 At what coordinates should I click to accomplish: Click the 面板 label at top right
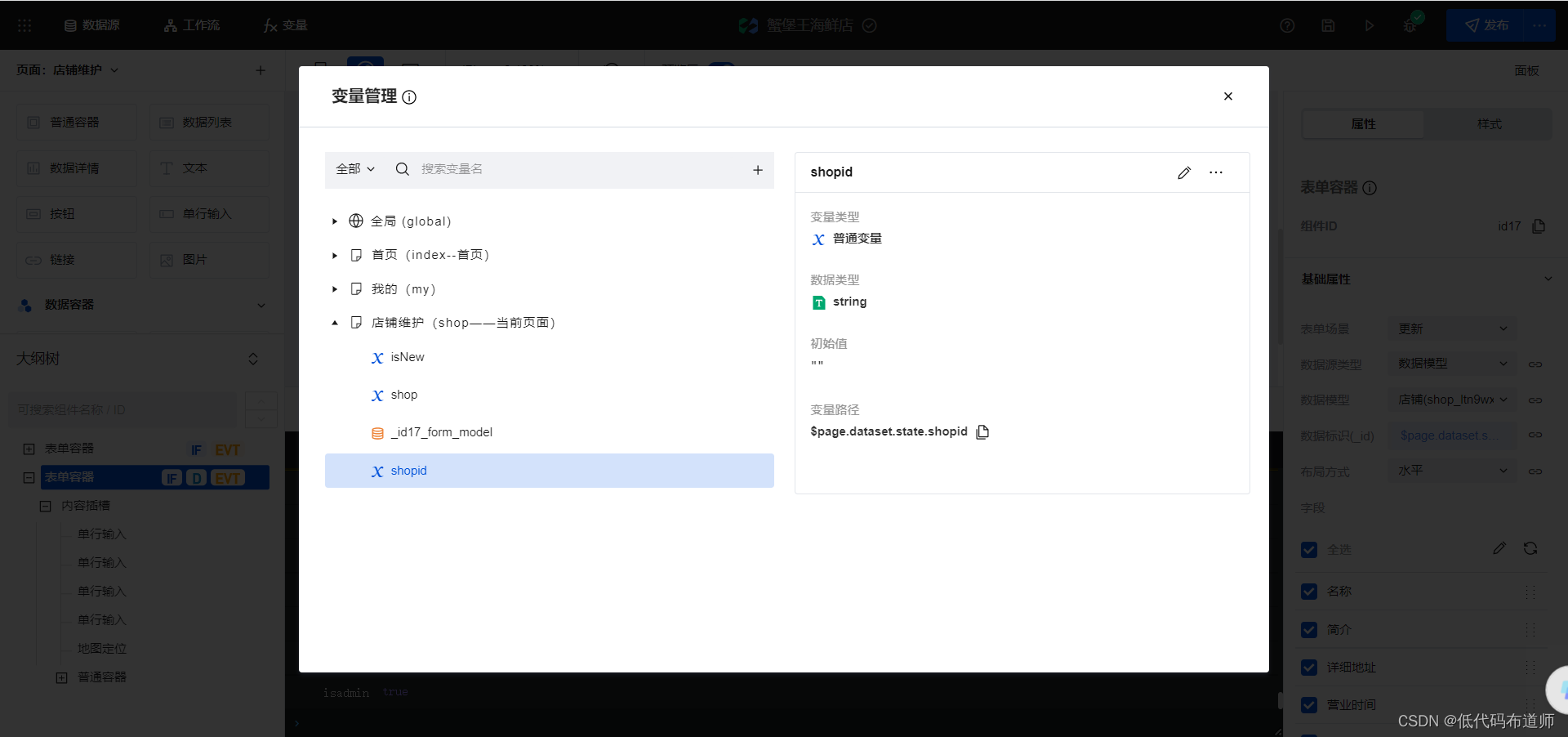pyautogui.click(x=1526, y=71)
